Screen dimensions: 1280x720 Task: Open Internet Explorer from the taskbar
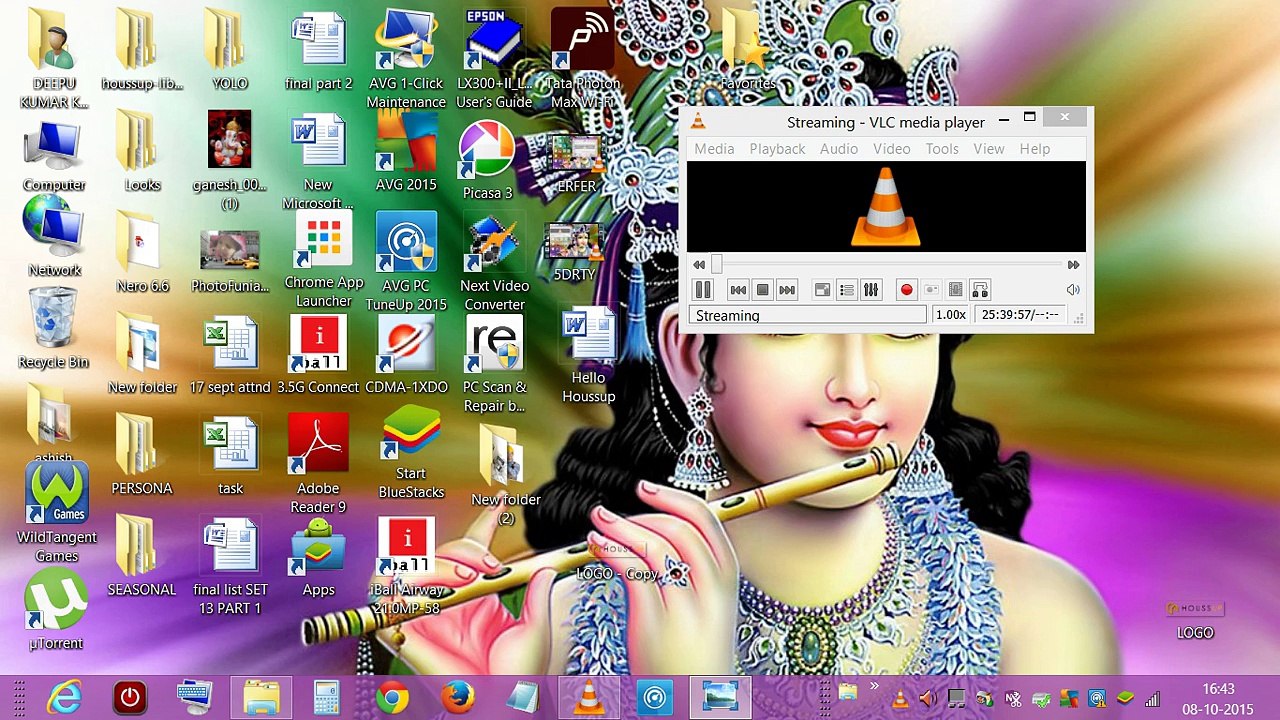tap(64, 697)
